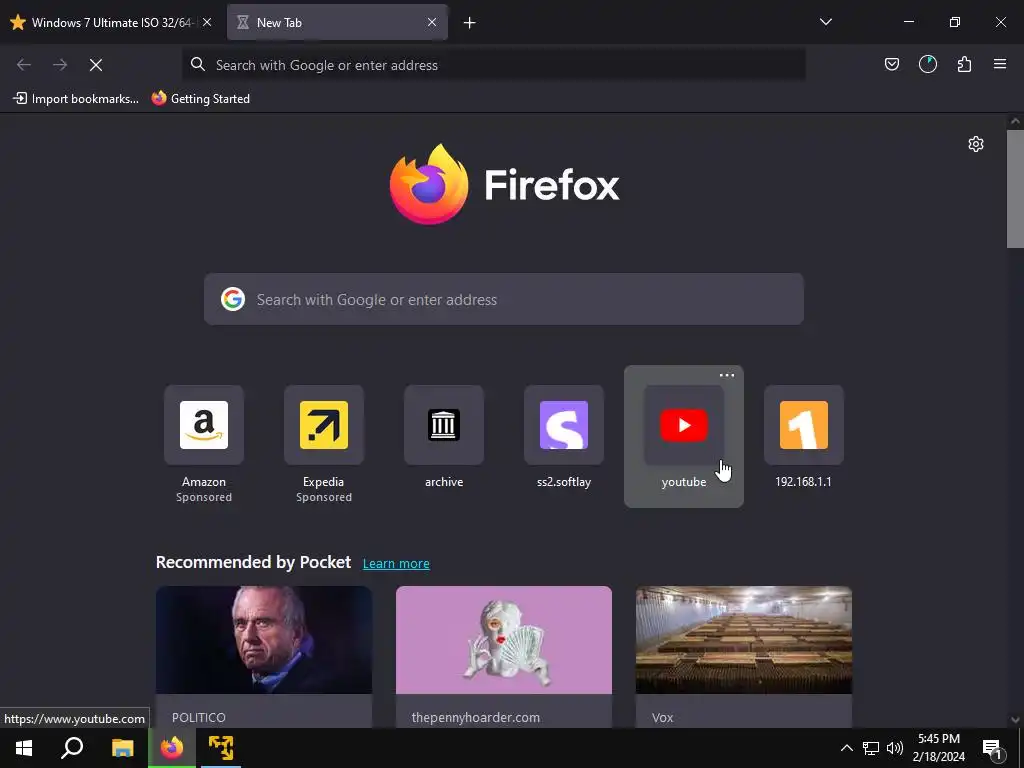Click scrollbar down arrow at bottom
Screen dimensions: 1024x768
point(1015,720)
